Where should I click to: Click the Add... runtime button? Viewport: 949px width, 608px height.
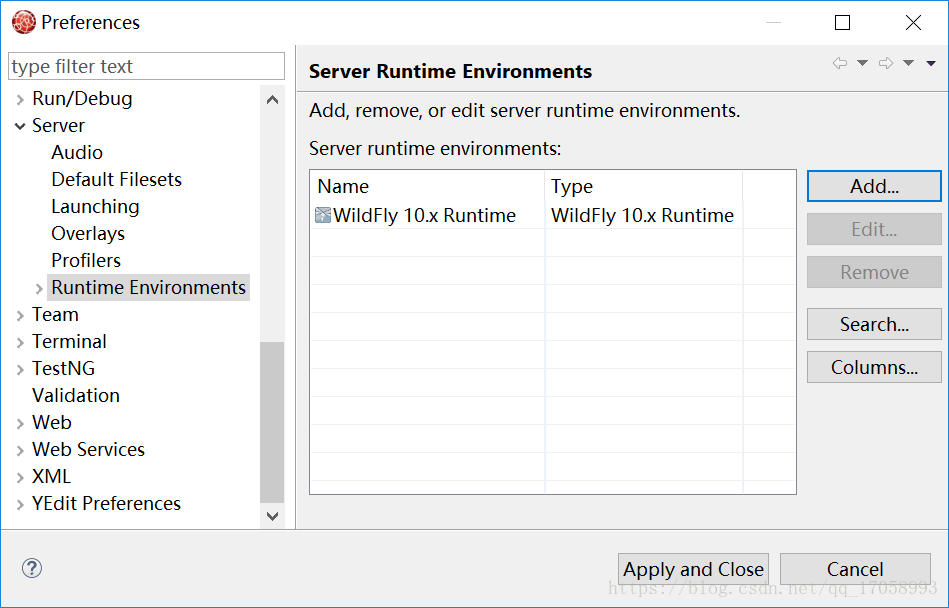[x=874, y=186]
